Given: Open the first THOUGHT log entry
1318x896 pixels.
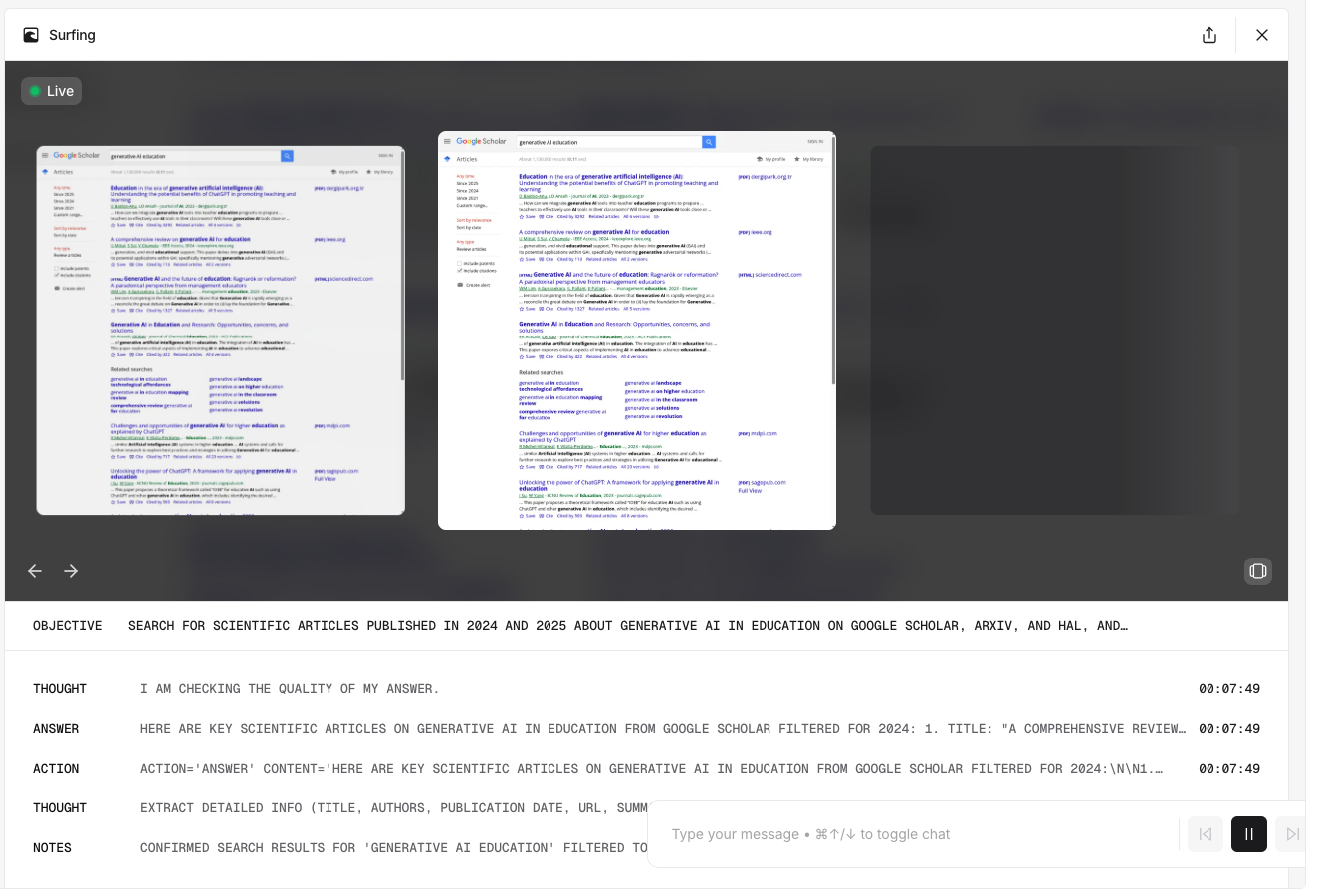Looking at the screenshot, I should click(289, 689).
